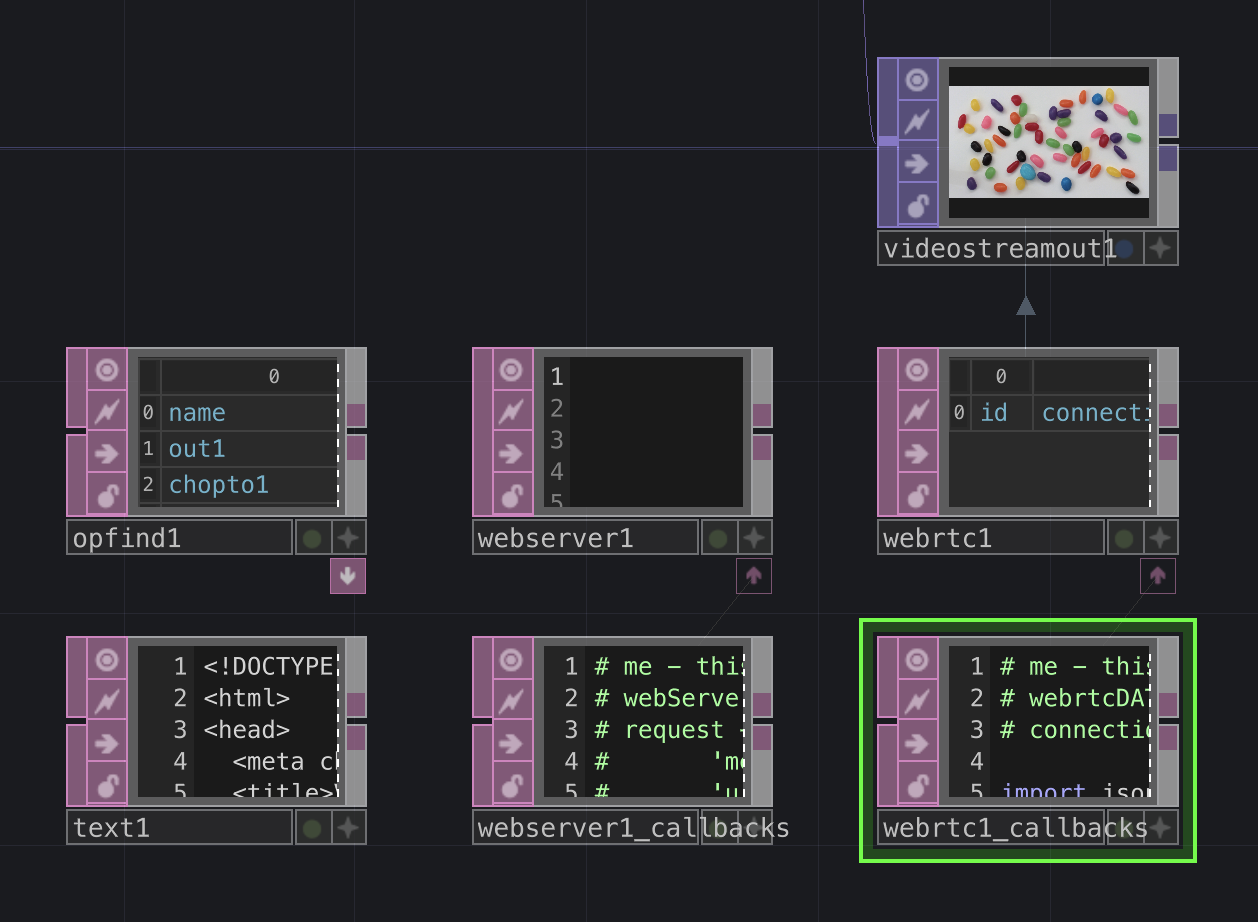Click the docked operator arrow below webrtc1

pyautogui.click(x=1158, y=576)
